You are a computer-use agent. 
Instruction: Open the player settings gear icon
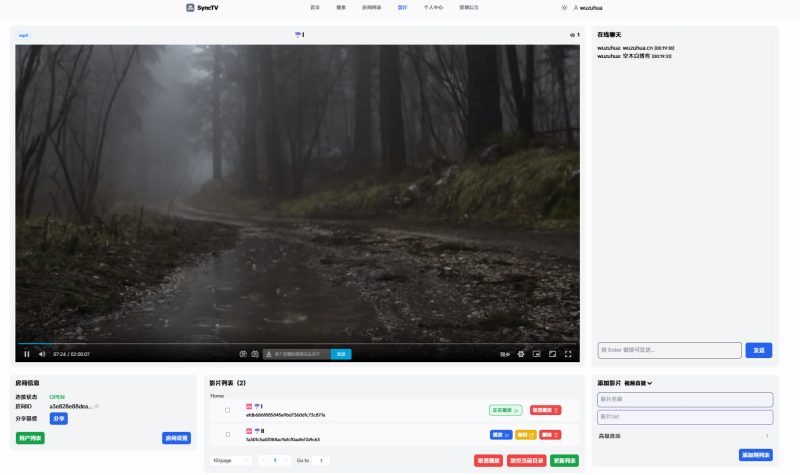[521, 354]
